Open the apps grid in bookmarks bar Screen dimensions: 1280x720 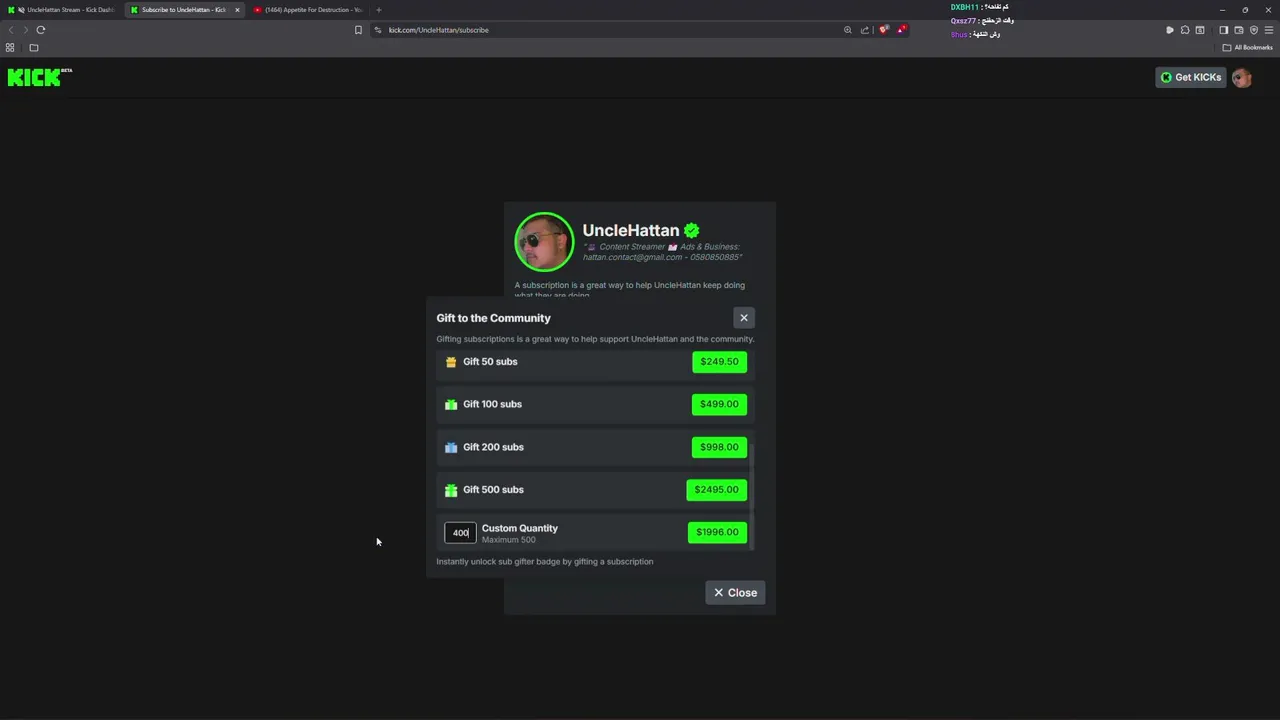click(10, 48)
